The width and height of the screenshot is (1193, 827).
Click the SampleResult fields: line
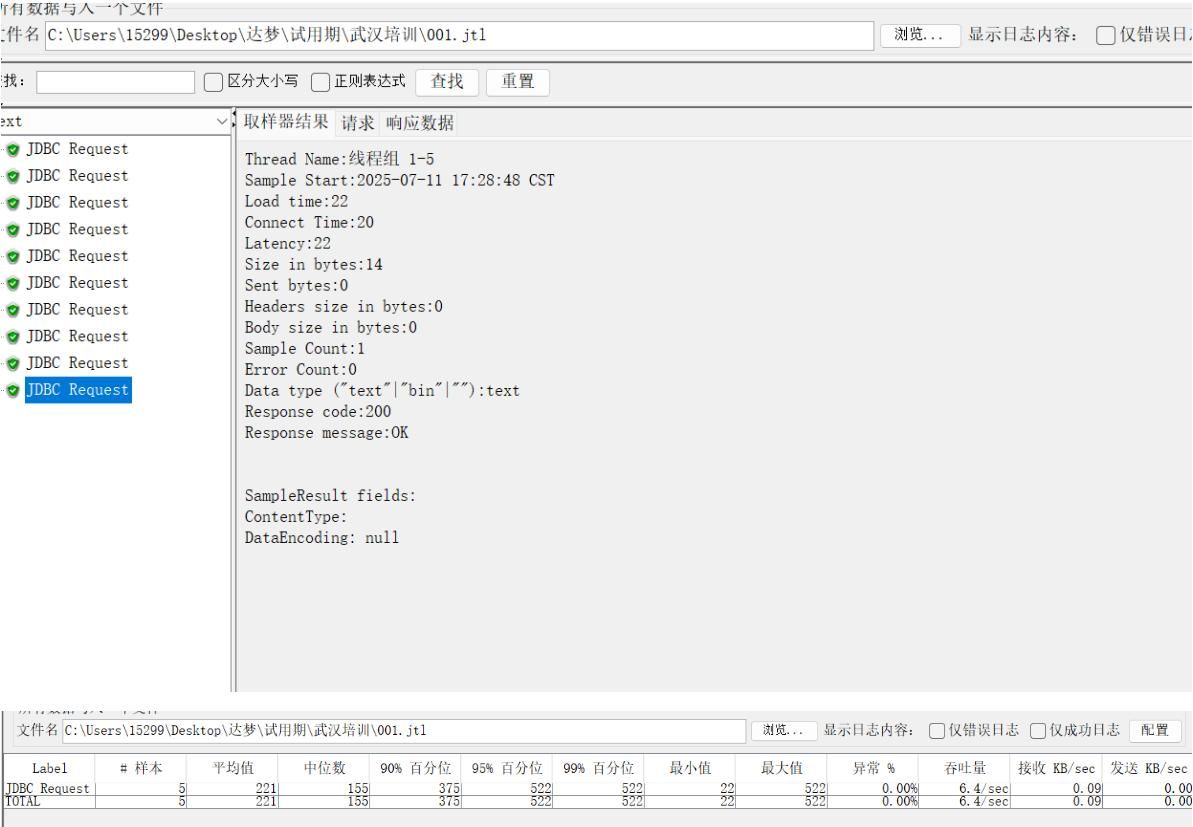click(330, 496)
